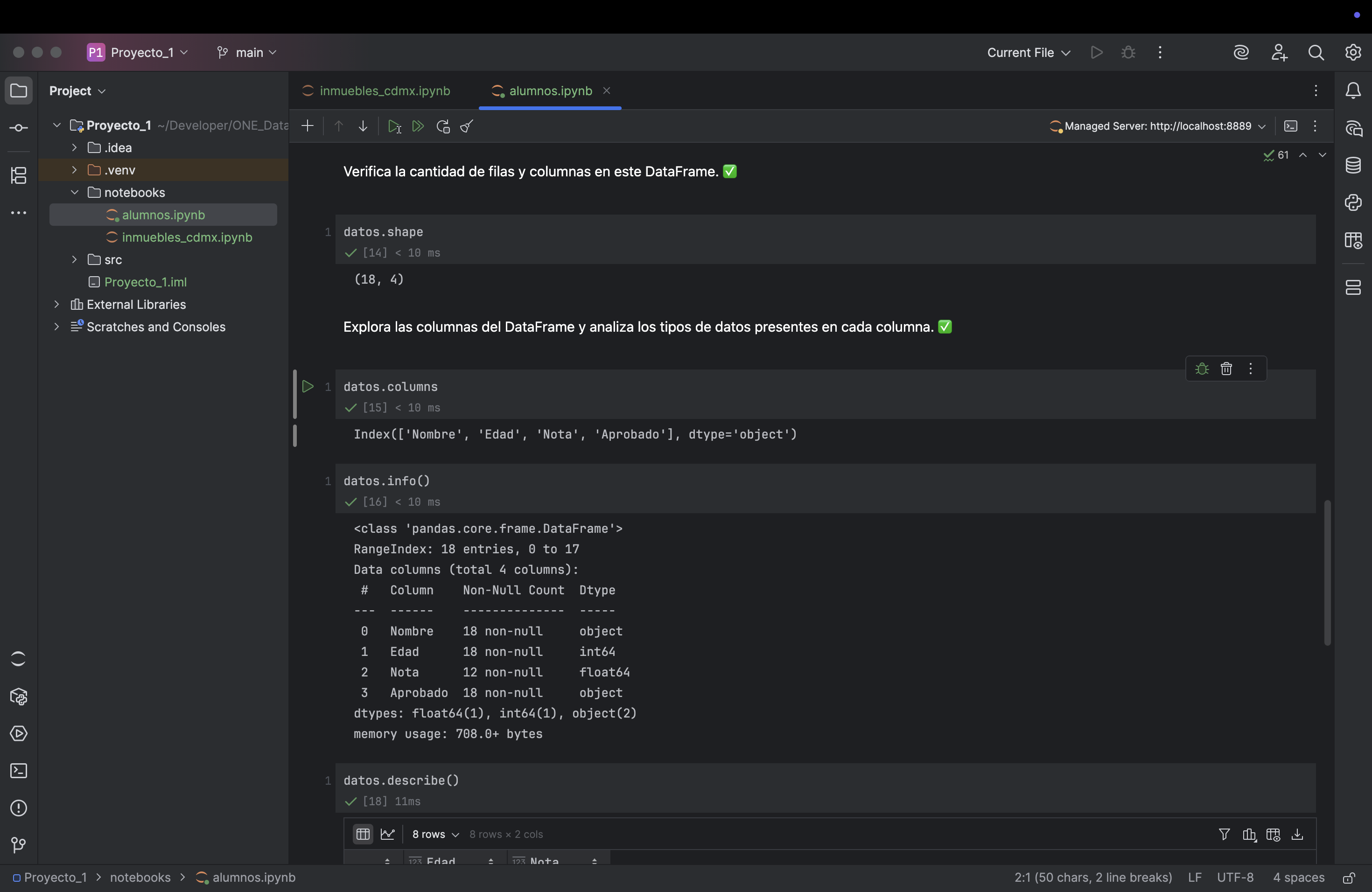The height and width of the screenshot is (892, 1372).
Task: Move cell down arrow
Action: point(363,126)
